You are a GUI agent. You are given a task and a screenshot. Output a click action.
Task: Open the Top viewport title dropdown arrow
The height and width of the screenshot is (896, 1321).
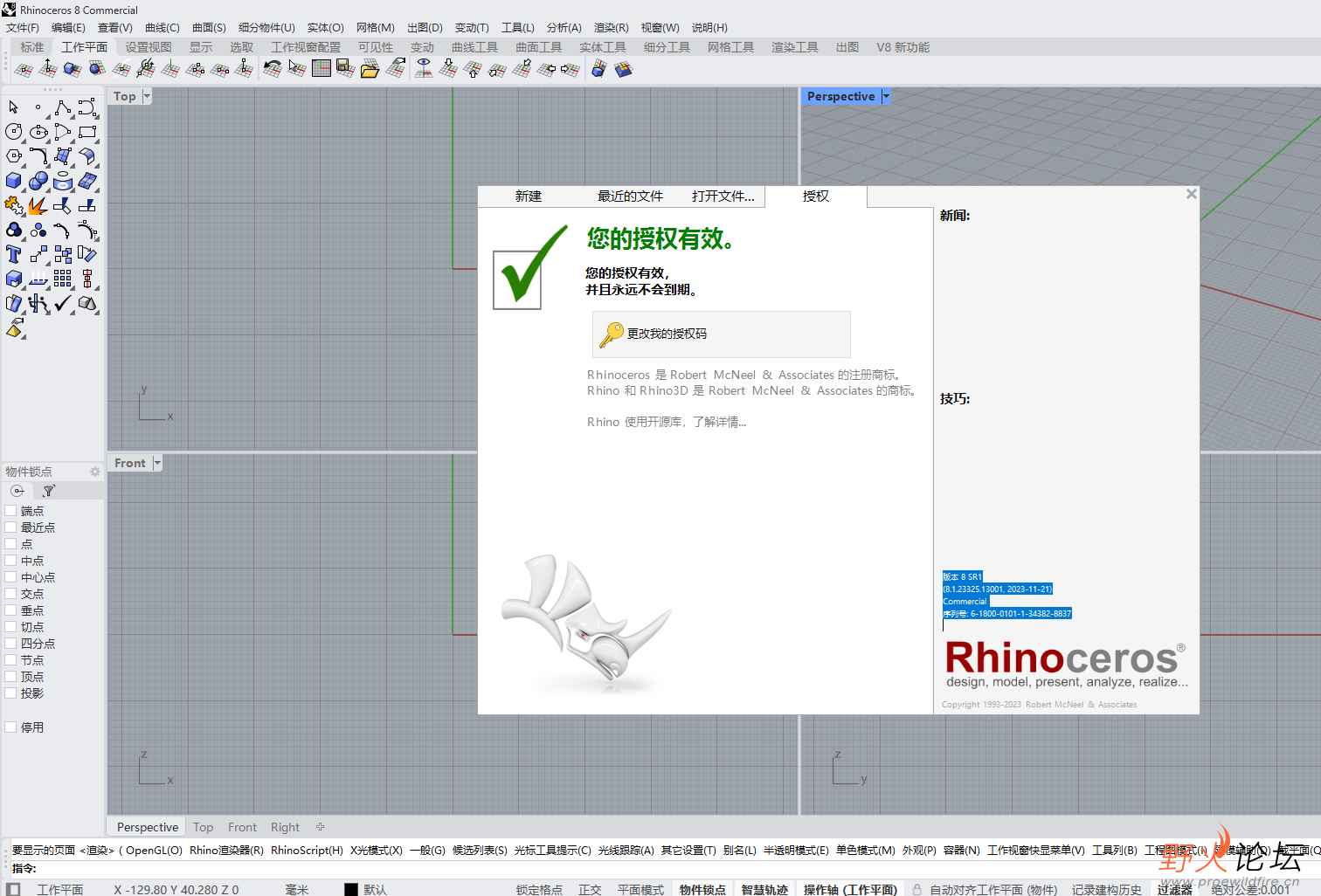(x=147, y=96)
